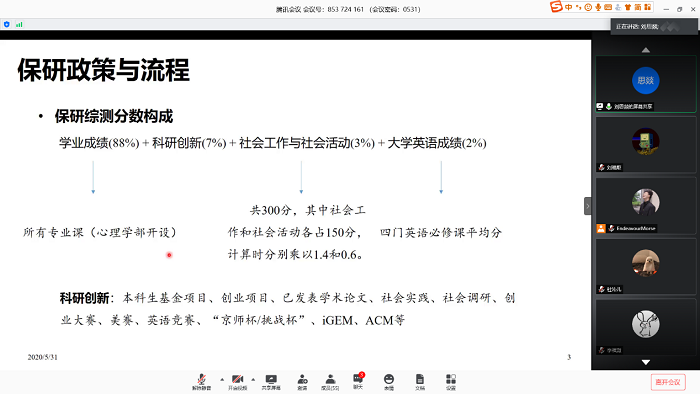The height and width of the screenshot is (394, 700).
Task: Click the green microphone icon on 思媛's tile
Action: tap(608, 106)
